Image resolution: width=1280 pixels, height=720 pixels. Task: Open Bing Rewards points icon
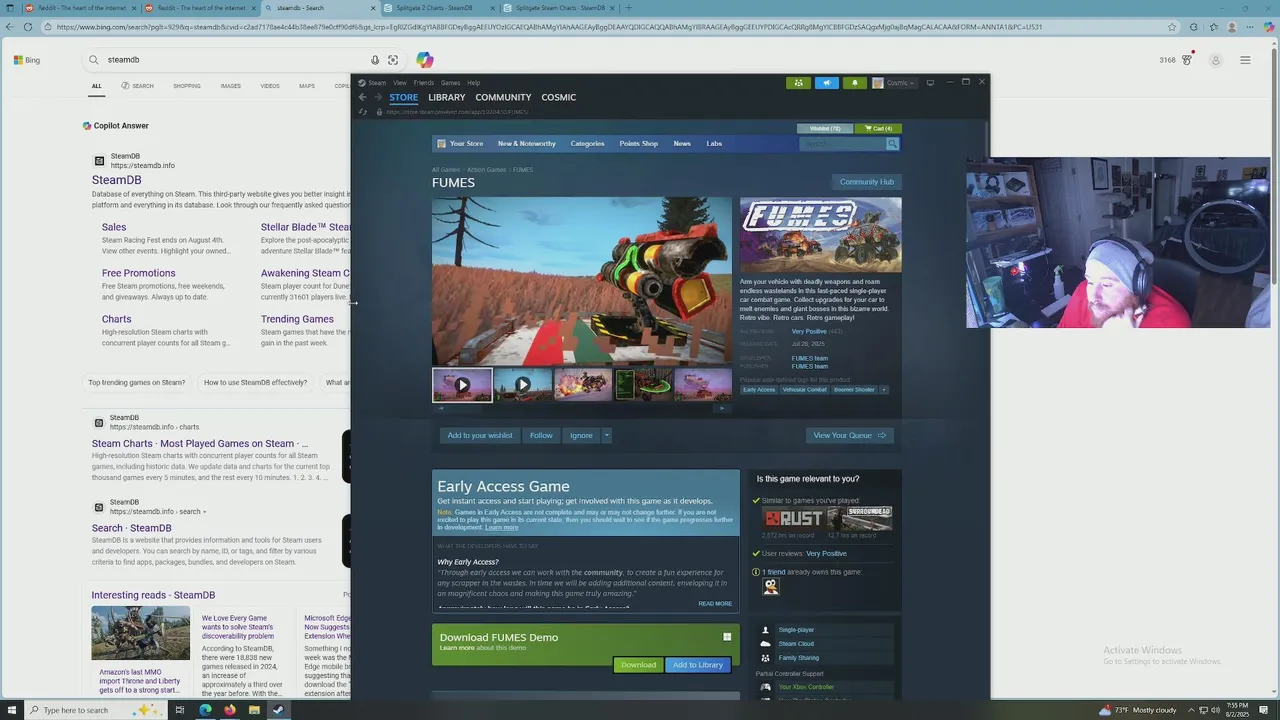(x=1187, y=60)
